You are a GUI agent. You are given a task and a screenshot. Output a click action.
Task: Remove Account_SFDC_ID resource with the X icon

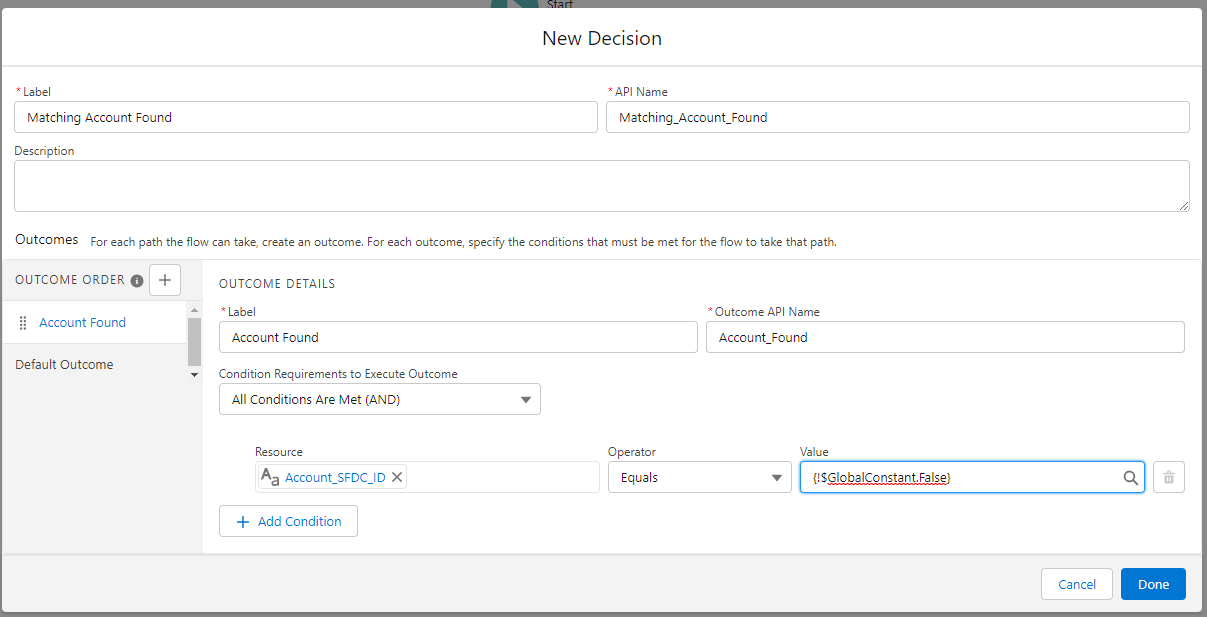tap(397, 477)
